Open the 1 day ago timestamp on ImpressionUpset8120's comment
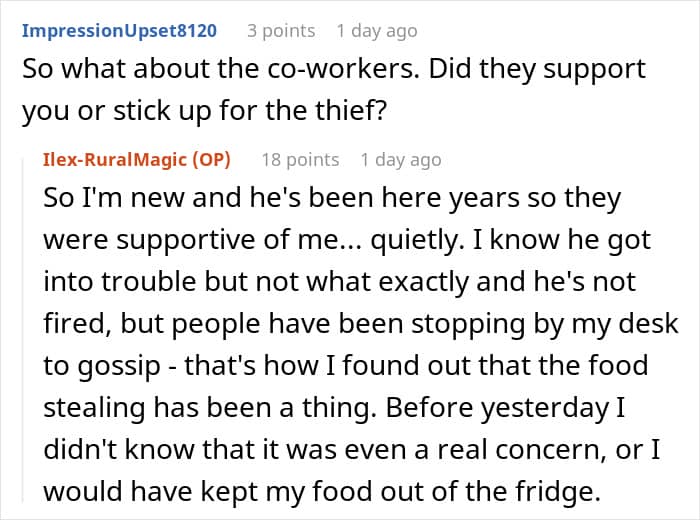Image resolution: width=700 pixels, height=520 pixels. click(x=377, y=31)
